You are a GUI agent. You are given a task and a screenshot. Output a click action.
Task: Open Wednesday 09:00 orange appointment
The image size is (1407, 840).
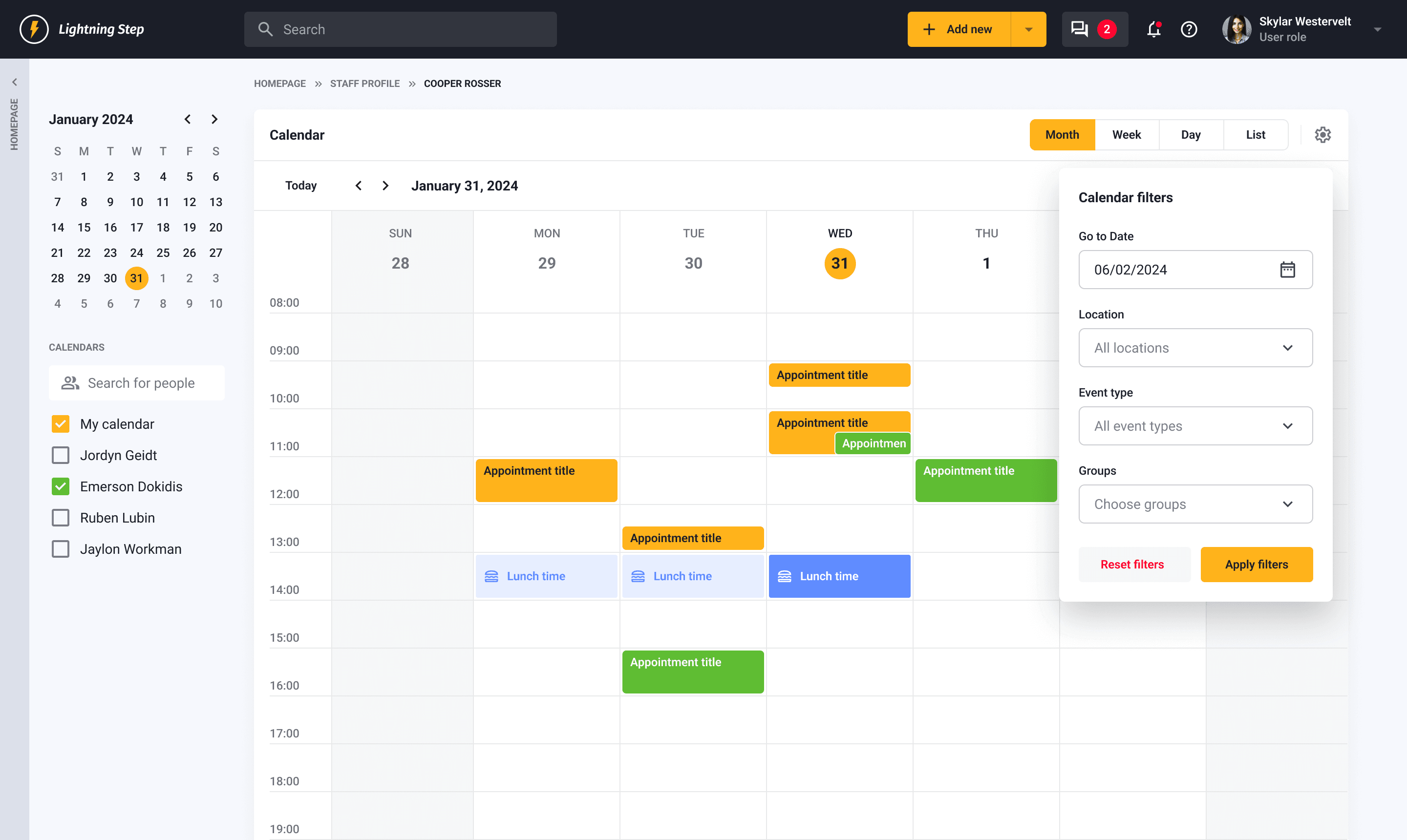[x=839, y=375]
